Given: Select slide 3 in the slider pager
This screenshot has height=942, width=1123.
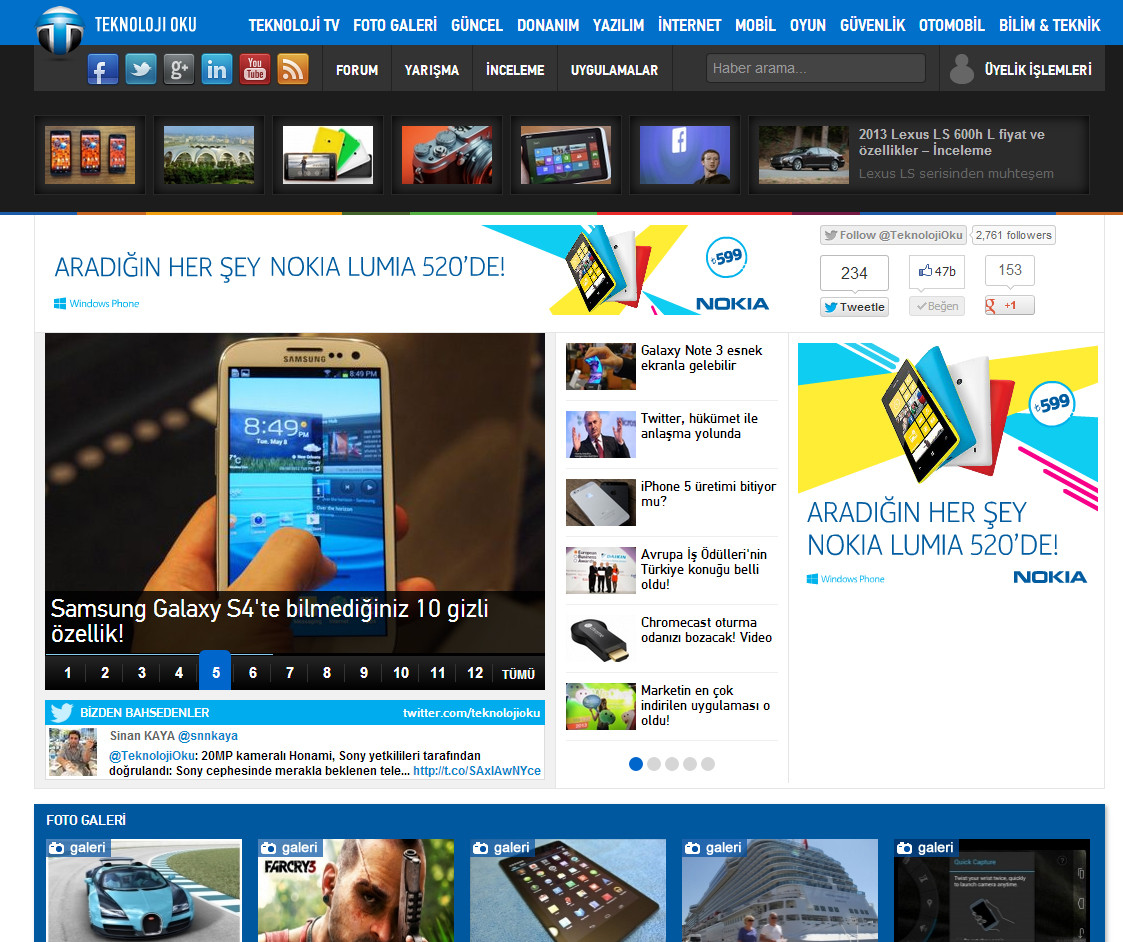Looking at the screenshot, I should click(142, 673).
